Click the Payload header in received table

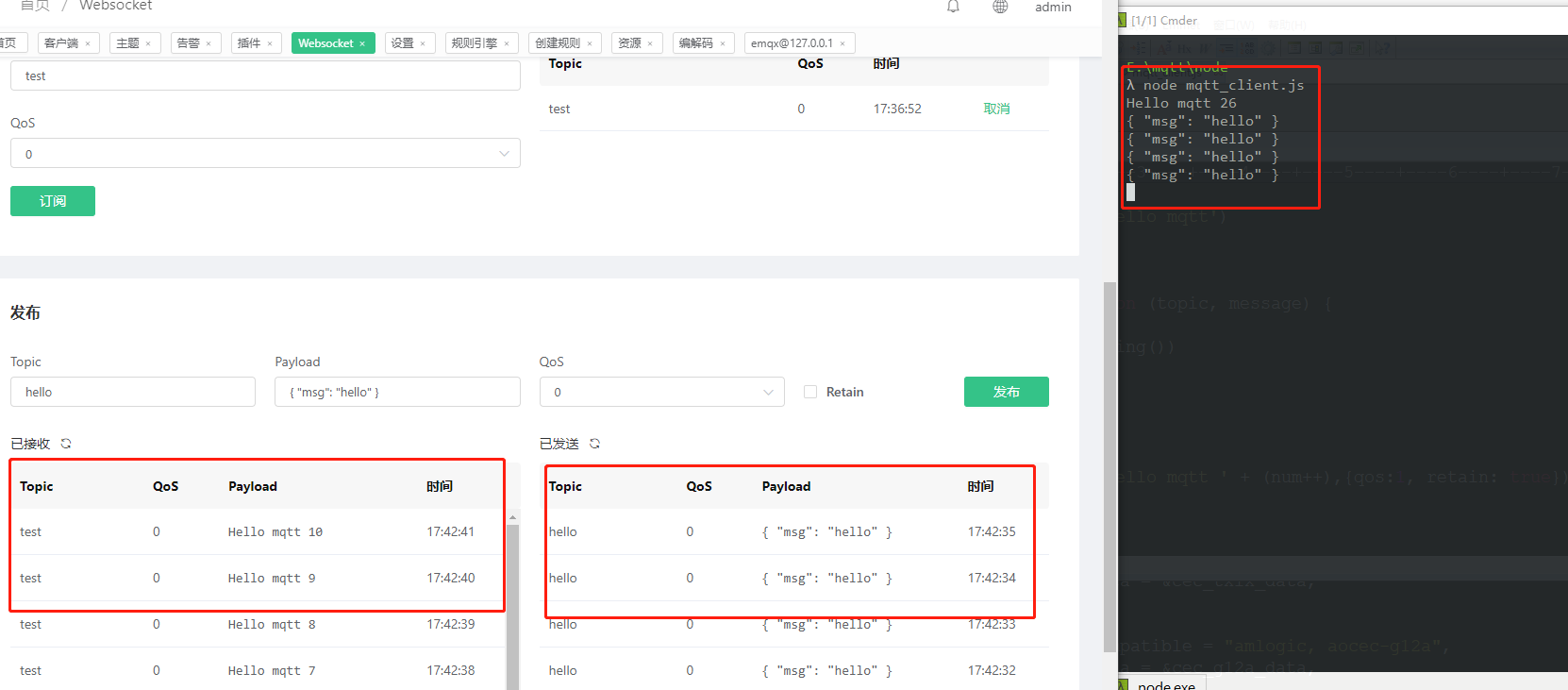(253, 486)
